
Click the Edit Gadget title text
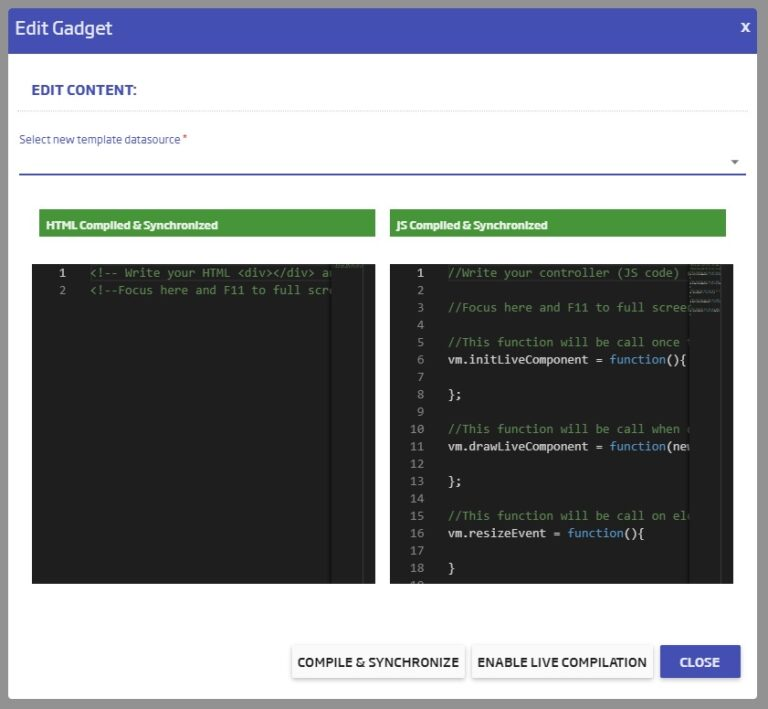pos(64,28)
